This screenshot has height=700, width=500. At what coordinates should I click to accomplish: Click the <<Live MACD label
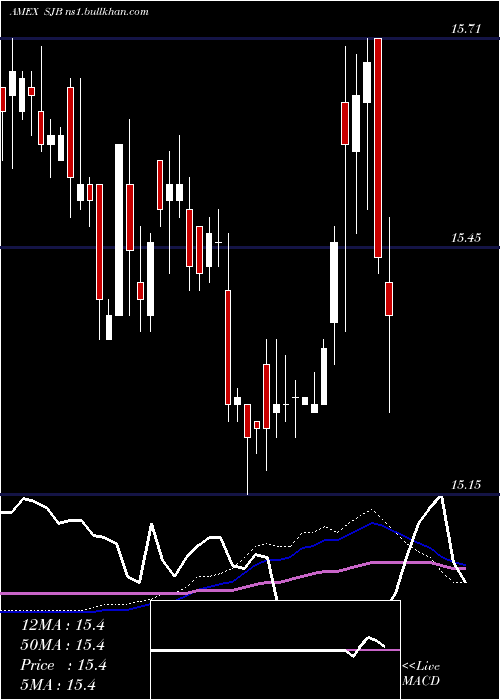(x=421, y=673)
